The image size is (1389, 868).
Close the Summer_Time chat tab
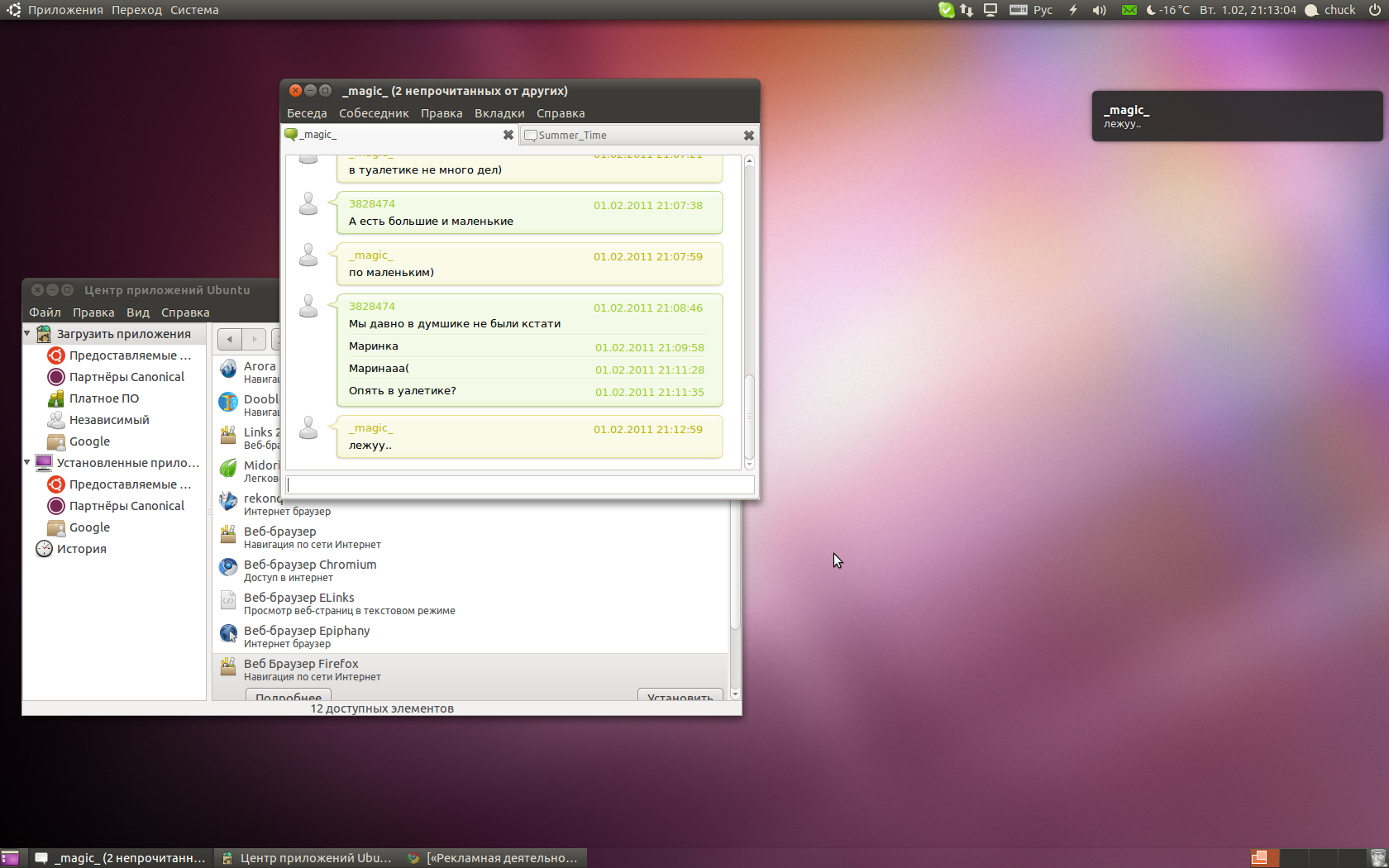pyautogui.click(x=749, y=136)
